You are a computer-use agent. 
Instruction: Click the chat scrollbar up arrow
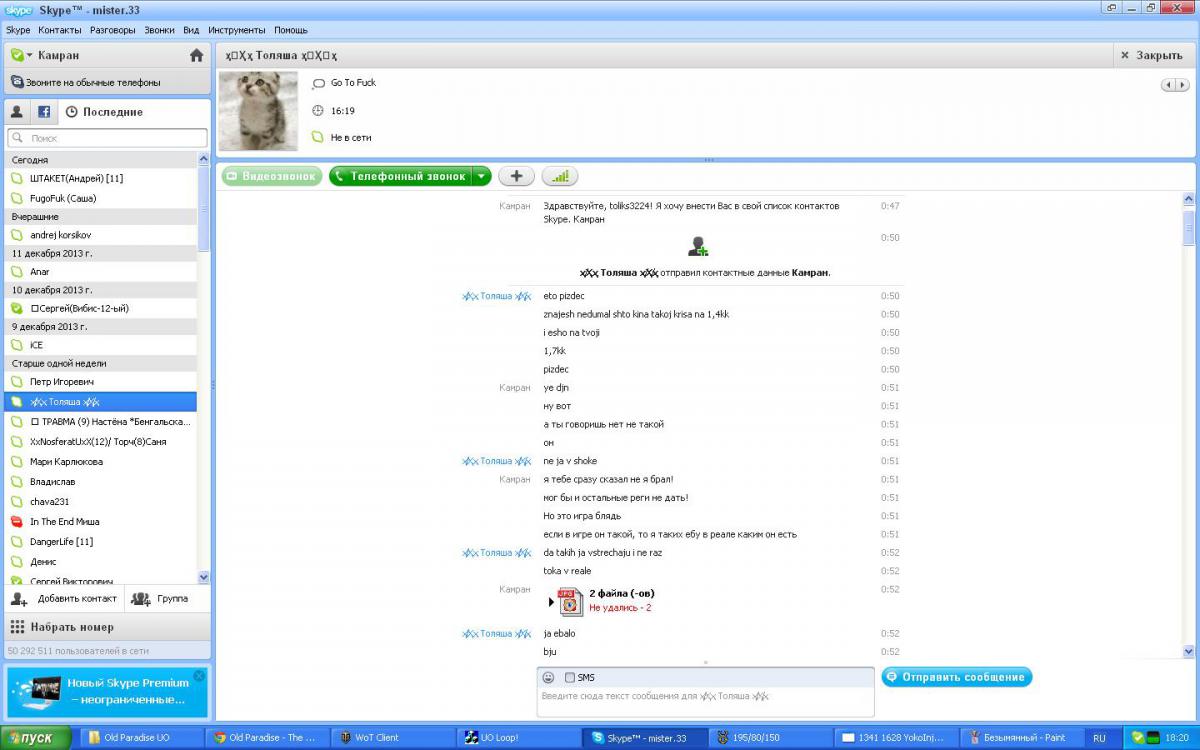(x=1188, y=200)
